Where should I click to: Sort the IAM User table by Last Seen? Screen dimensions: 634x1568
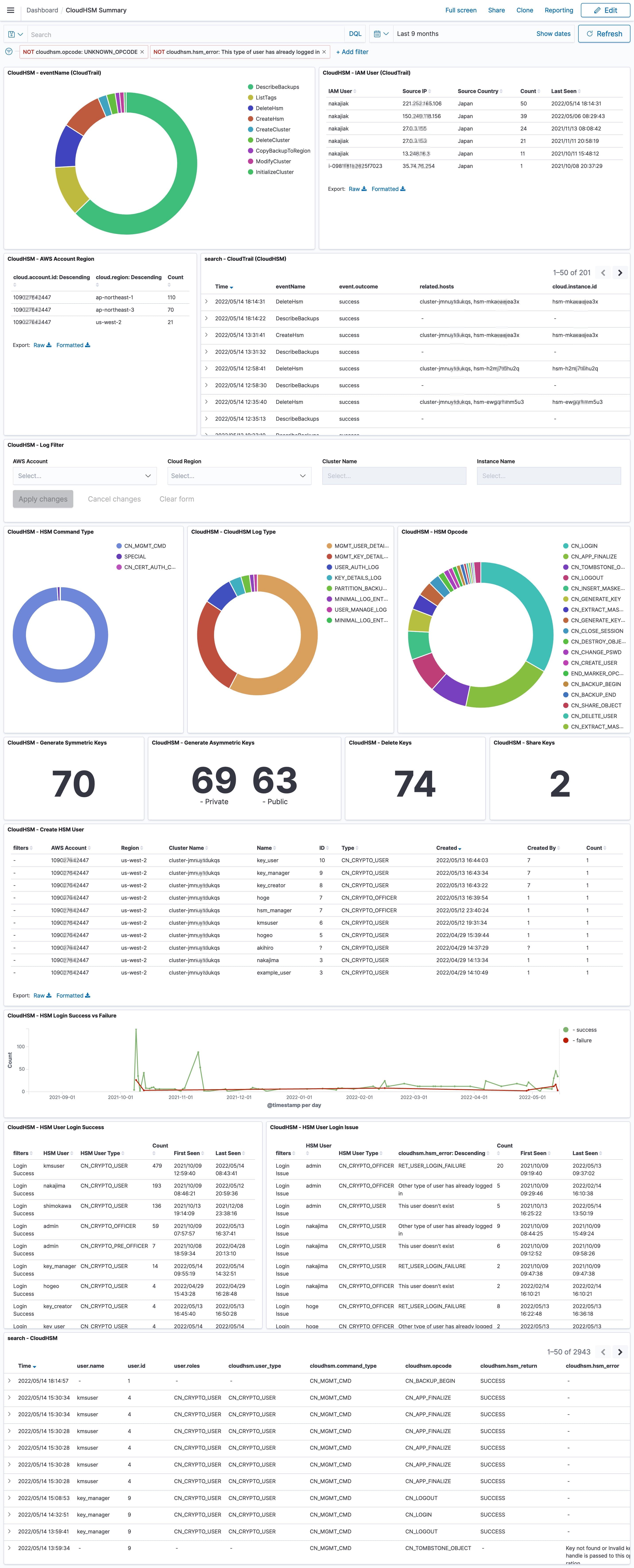(x=566, y=91)
